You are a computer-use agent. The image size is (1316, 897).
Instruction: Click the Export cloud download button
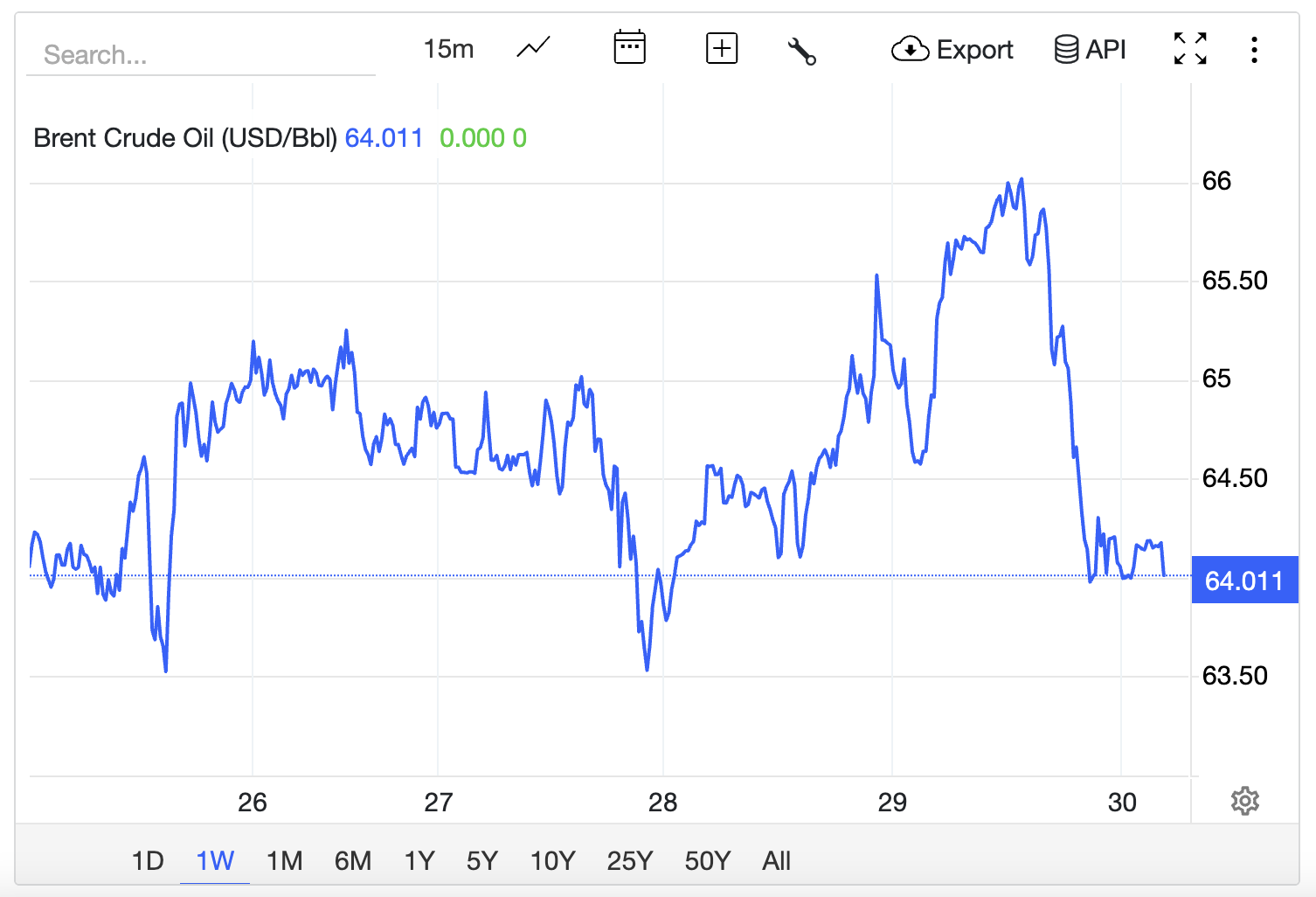(x=952, y=50)
